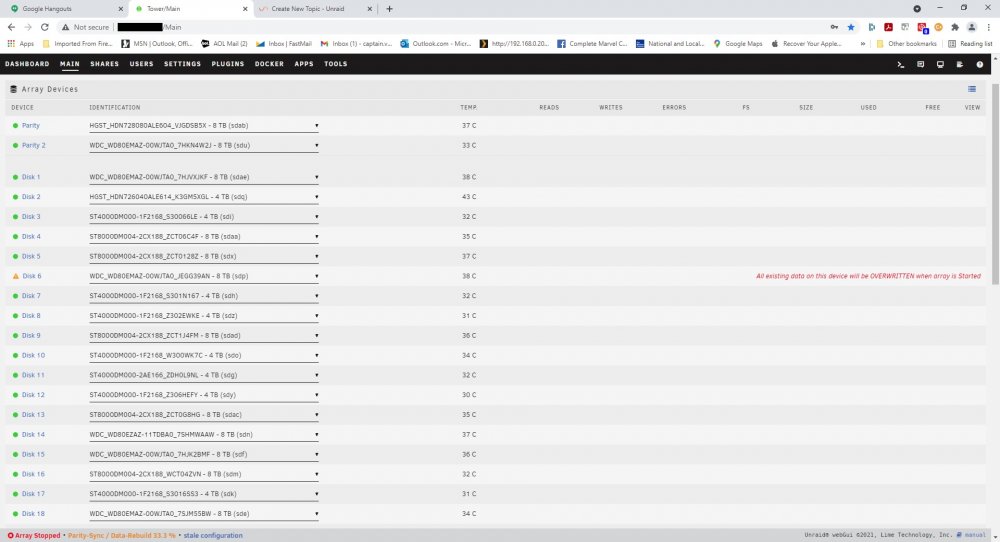Click the Parity-Sync / Data-Rebuild 33.3 % text
1000x542 pixels.
(x=121, y=536)
